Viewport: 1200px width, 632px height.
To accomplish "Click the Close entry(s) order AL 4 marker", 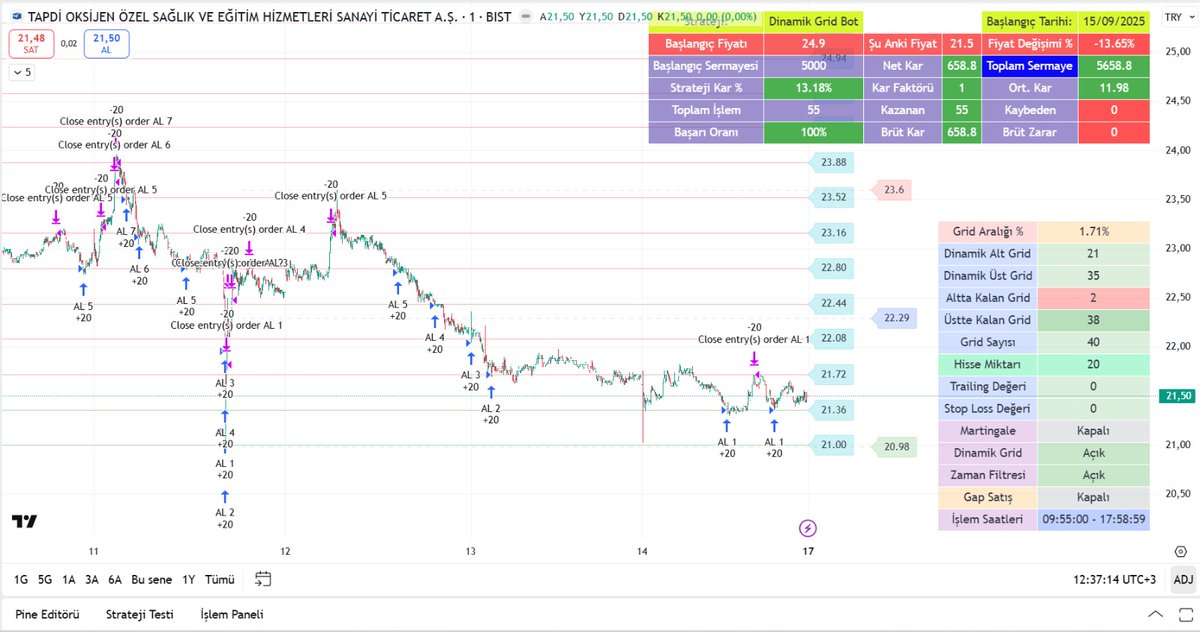I will coord(249,229).
